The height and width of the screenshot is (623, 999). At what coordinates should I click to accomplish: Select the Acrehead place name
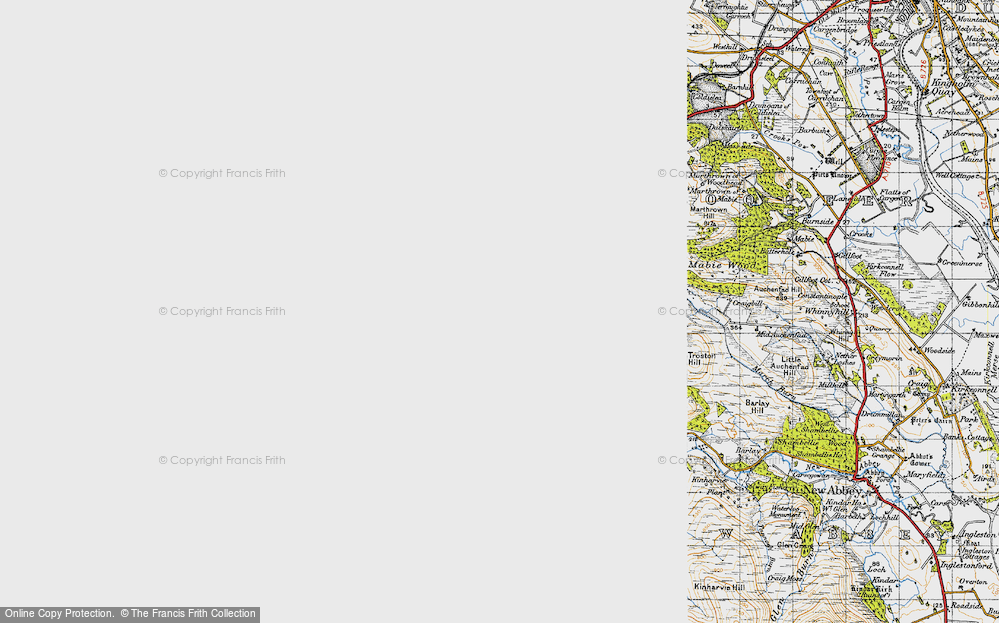tap(952, 111)
